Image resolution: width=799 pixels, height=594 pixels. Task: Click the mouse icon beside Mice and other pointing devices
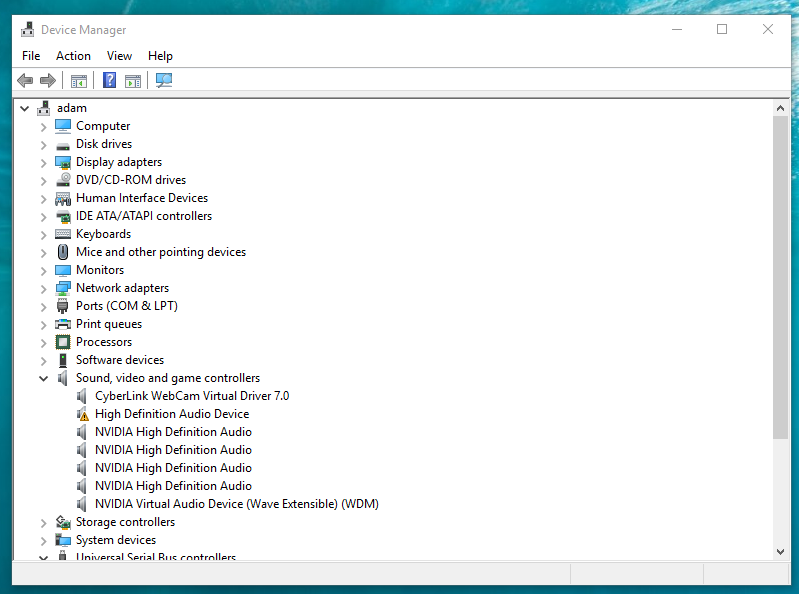click(x=63, y=252)
